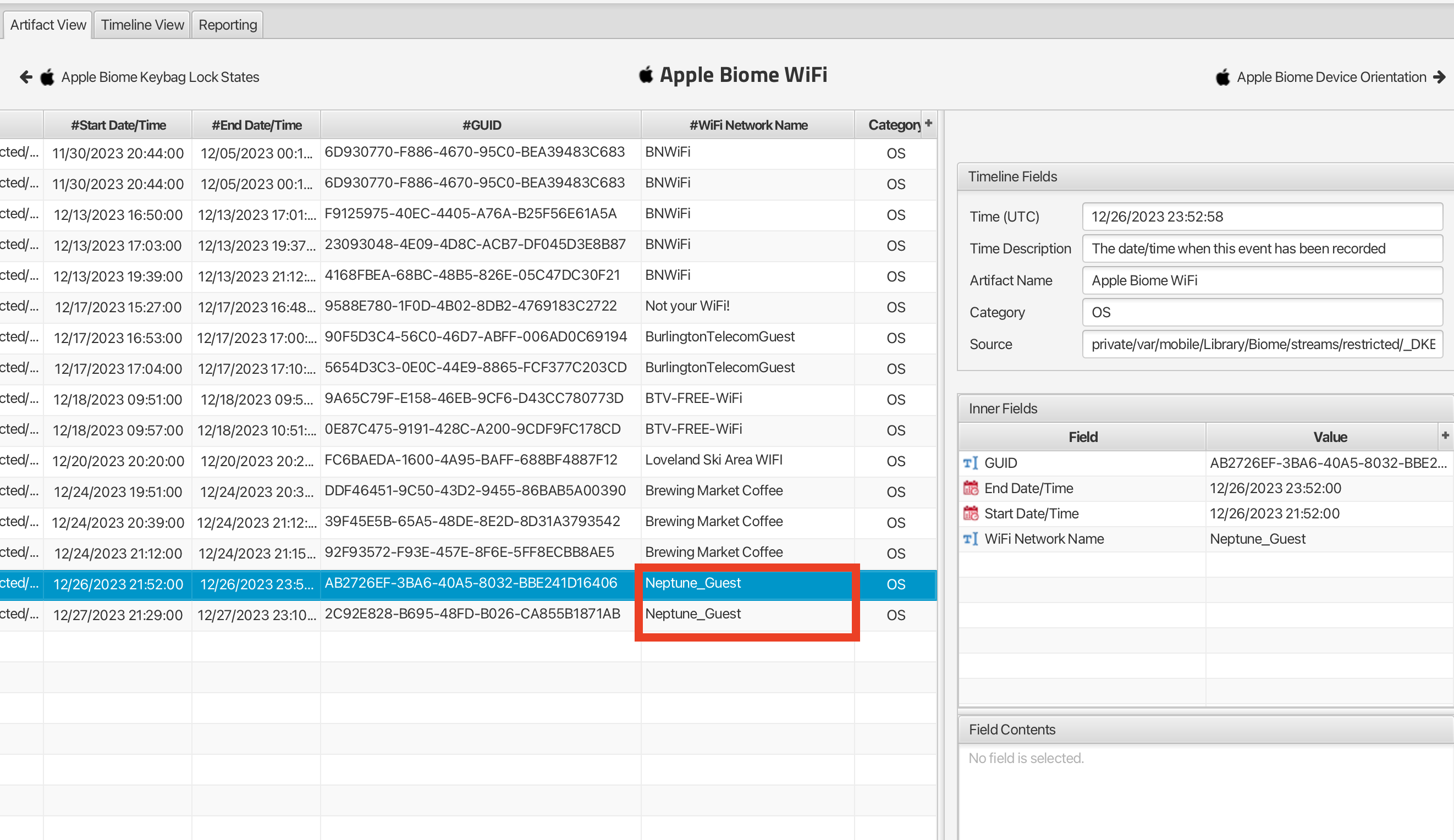This screenshot has width=1454, height=840.
Task: Click start time 12/13/2023 16:50:00
Action: coord(118,214)
